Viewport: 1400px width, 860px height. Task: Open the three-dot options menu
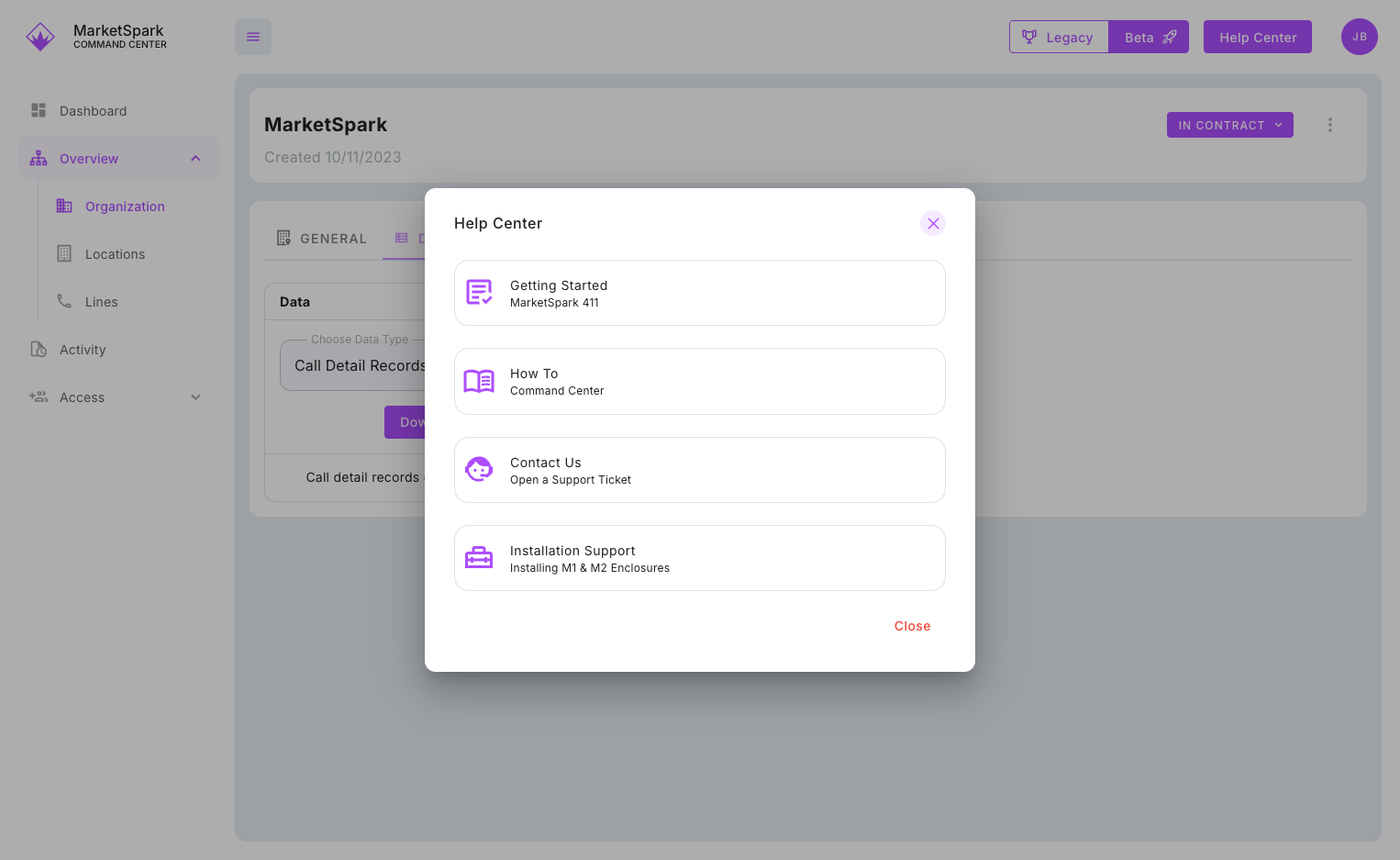pos(1330,124)
